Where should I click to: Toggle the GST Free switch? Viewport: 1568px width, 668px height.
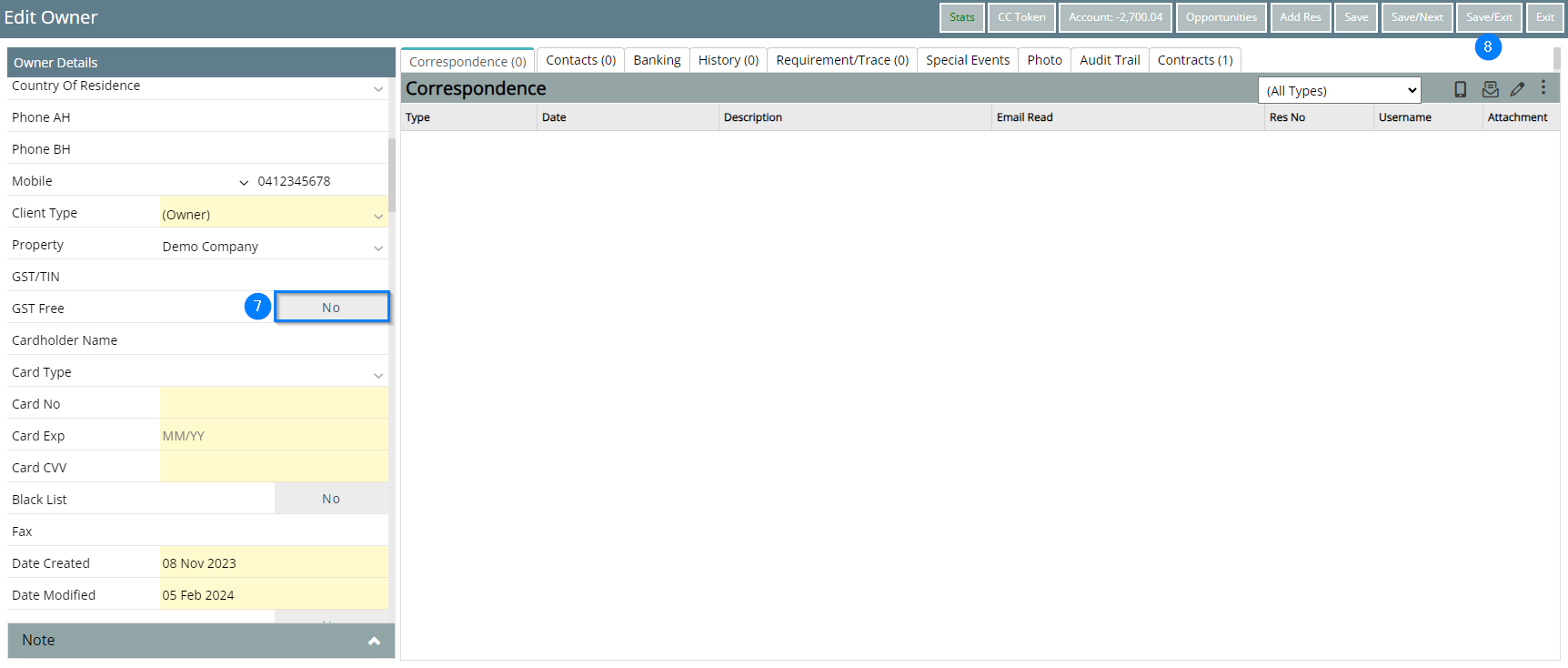coord(331,308)
